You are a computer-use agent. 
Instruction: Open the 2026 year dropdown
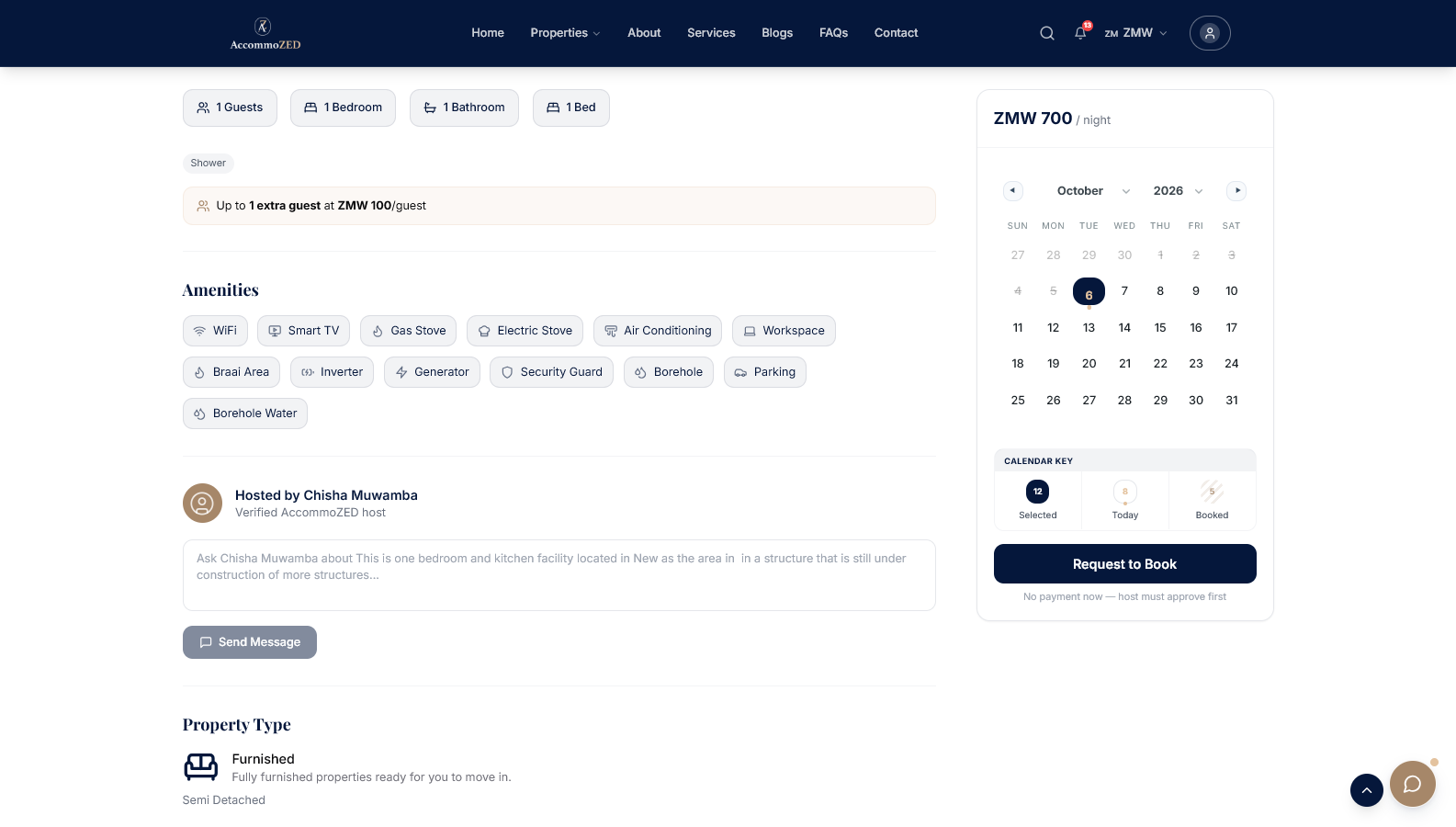tap(1178, 191)
